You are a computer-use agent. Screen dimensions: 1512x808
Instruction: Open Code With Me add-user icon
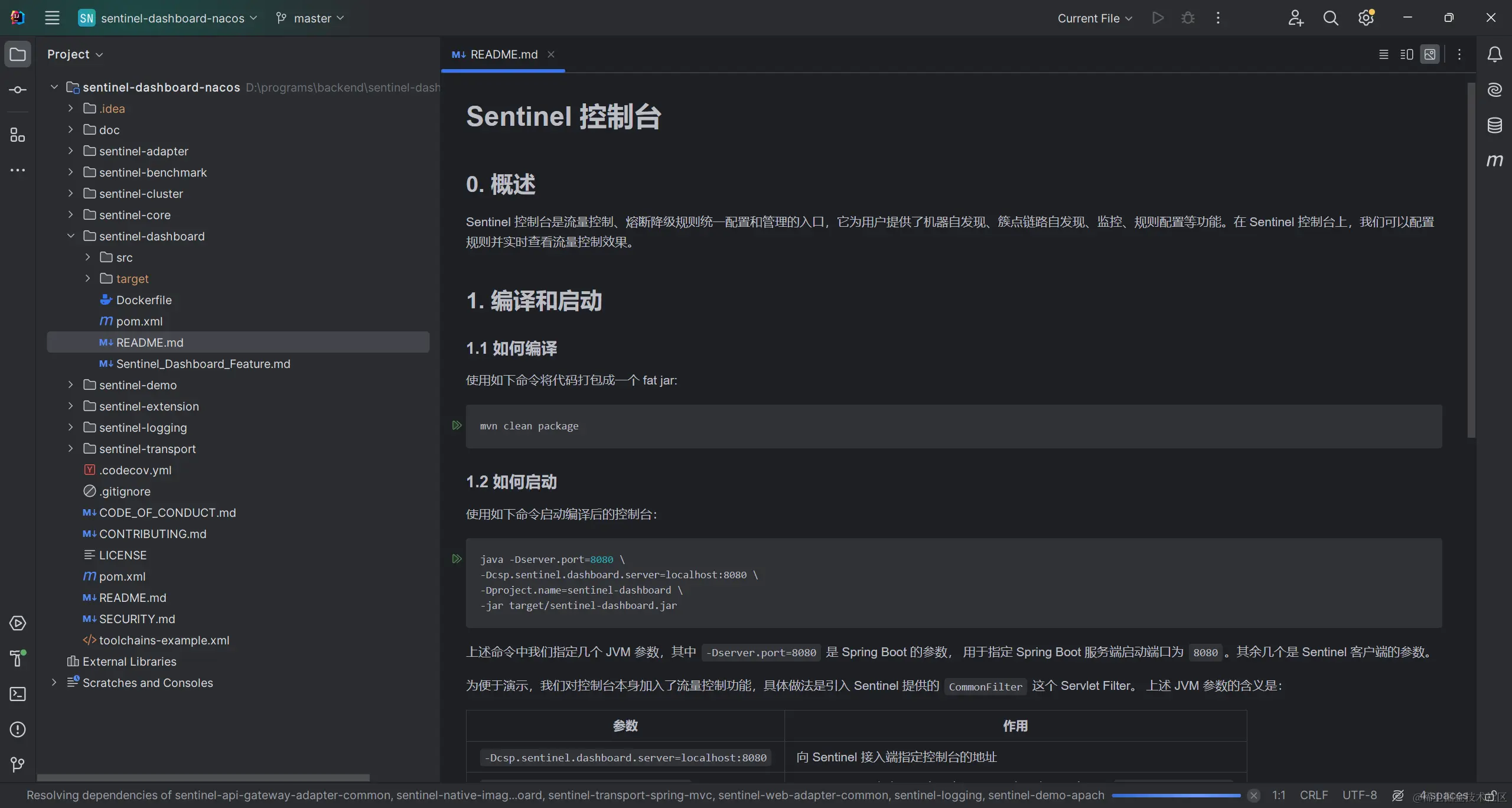[x=1296, y=18]
